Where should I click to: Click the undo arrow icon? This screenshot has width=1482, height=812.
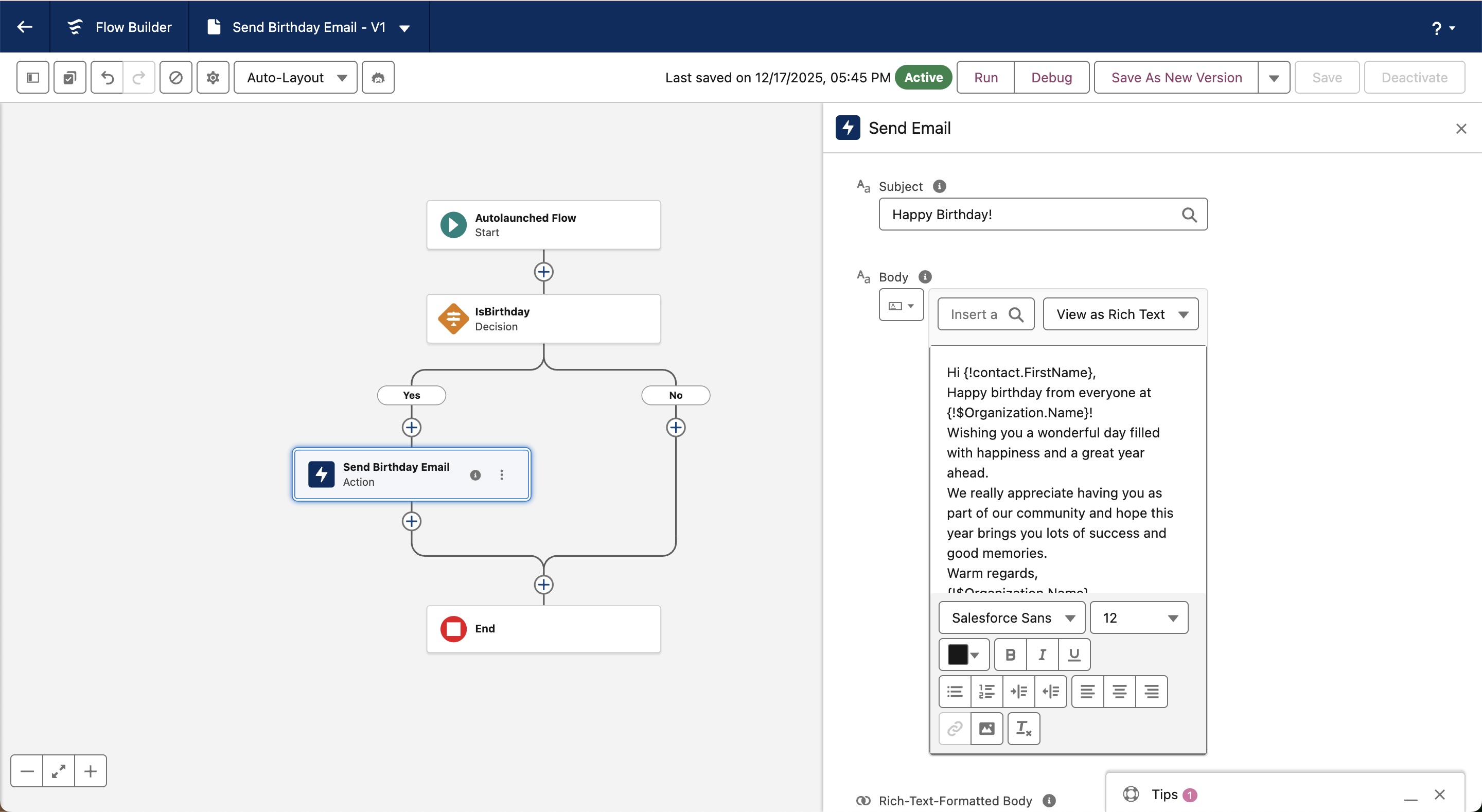tap(107, 77)
